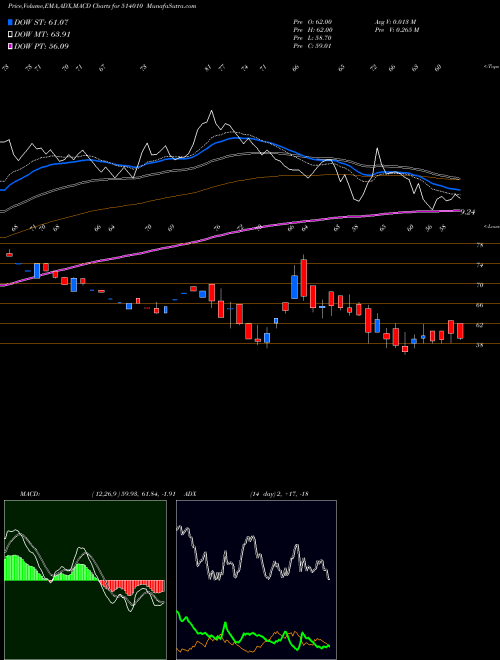Click the ADX indicator chart panel
Image resolution: width=500 pixels, height=660 pixels.
tap(256, 580)
